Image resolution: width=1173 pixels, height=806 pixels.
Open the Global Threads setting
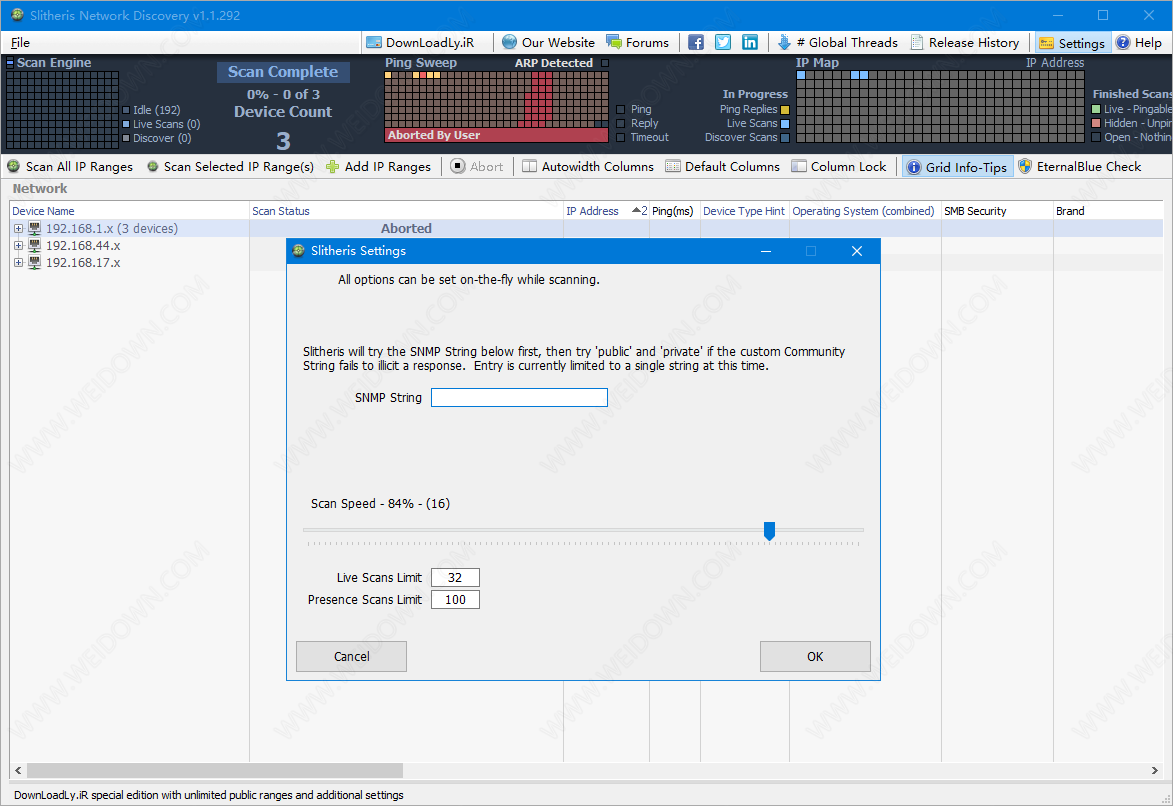click(837, 43)
